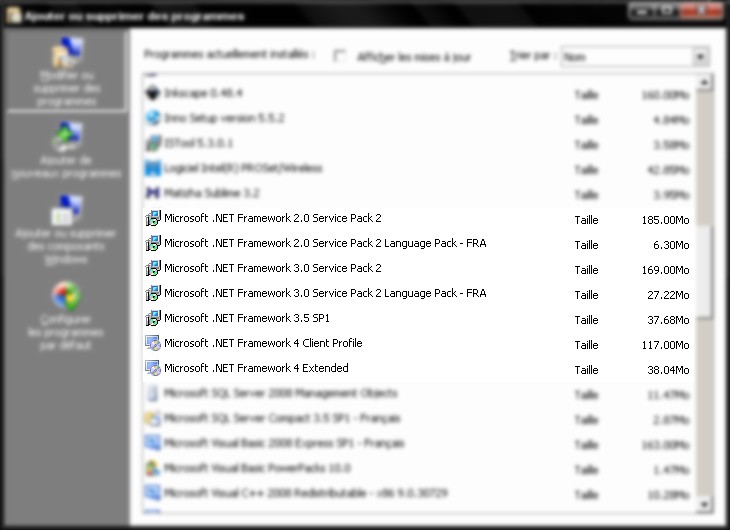Click the Inkscape 0.48.4 program icon

[153, 93]
